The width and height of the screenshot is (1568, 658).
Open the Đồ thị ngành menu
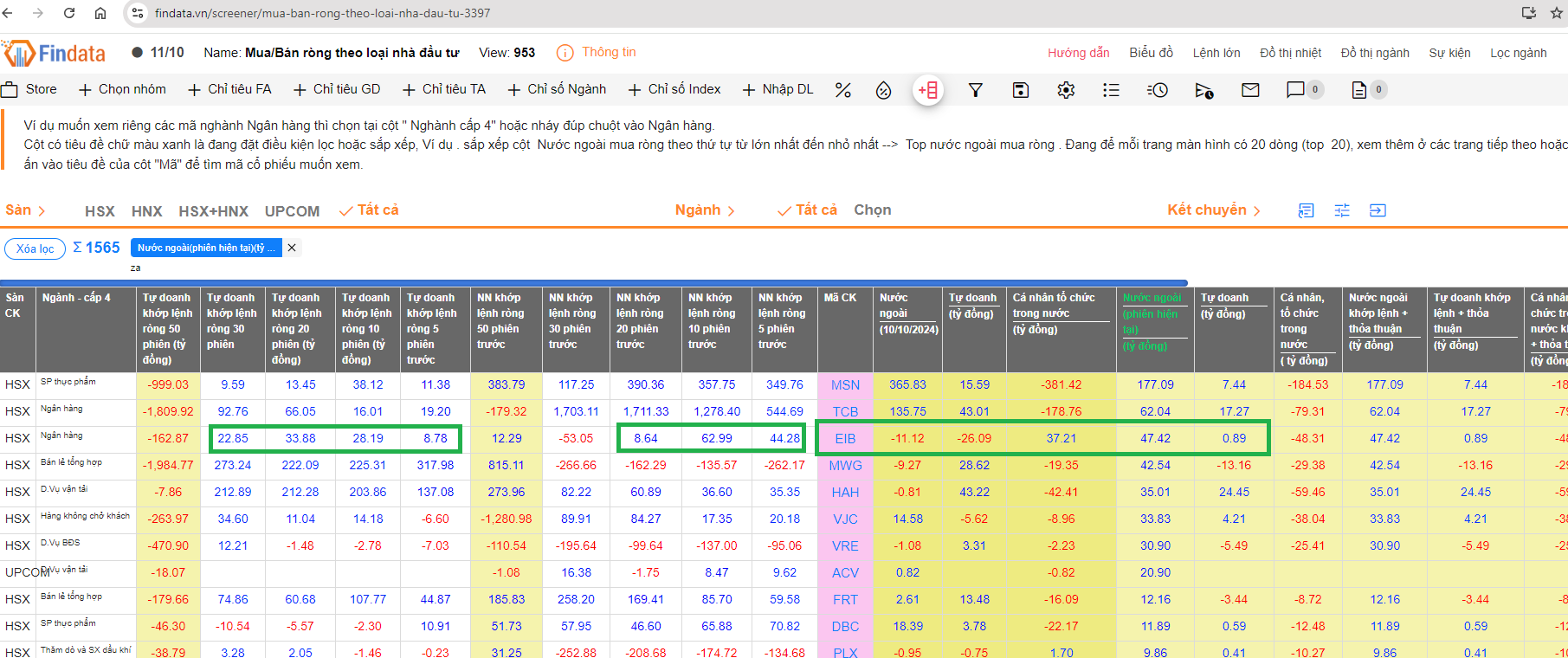(1375, 53)
